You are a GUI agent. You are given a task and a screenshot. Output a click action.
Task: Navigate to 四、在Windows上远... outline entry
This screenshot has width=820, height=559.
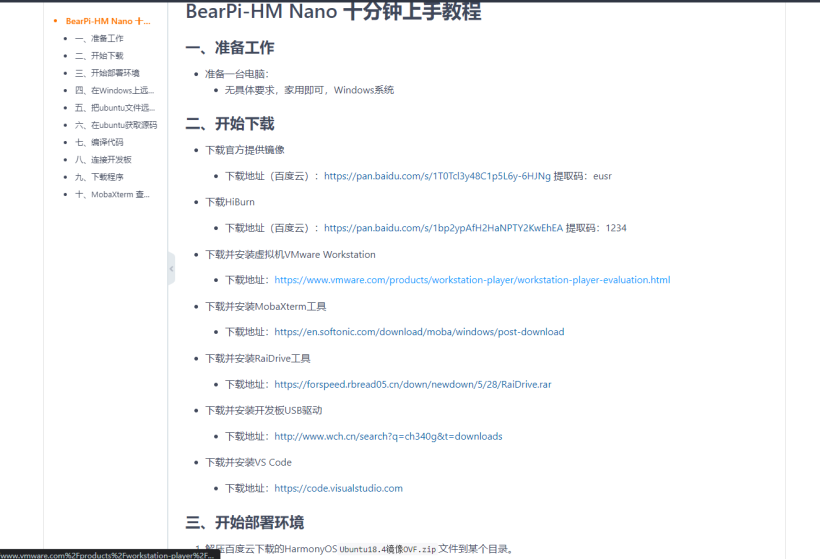[x=115, y=90]
